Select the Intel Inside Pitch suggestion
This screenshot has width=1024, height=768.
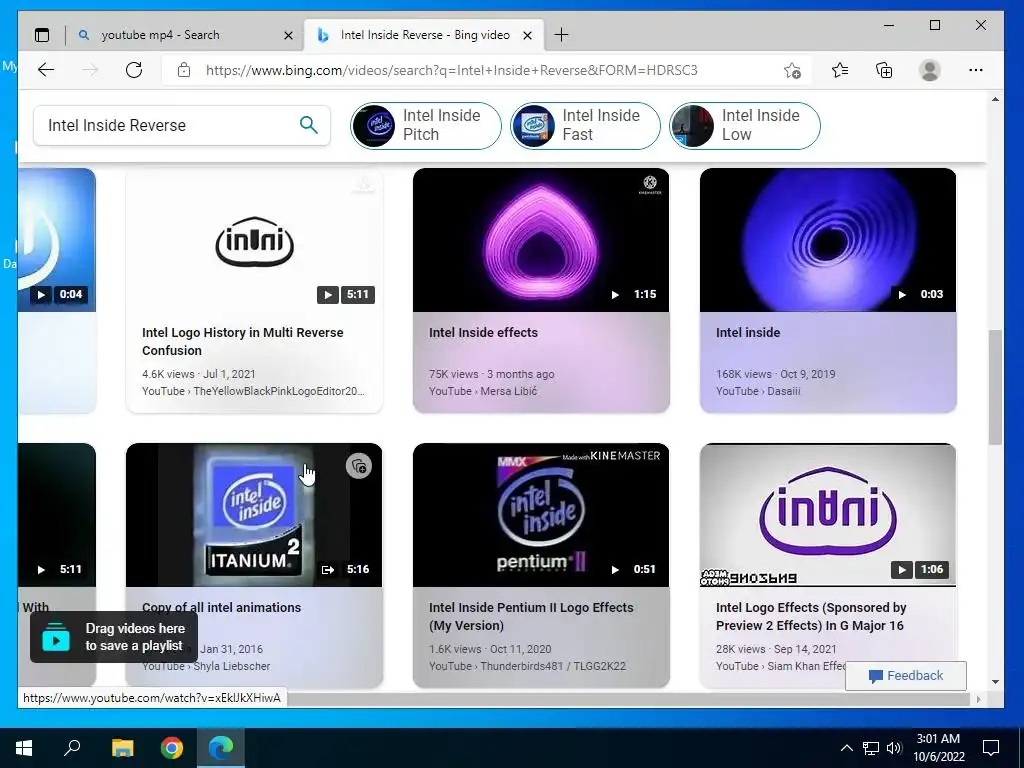(426, 125)
